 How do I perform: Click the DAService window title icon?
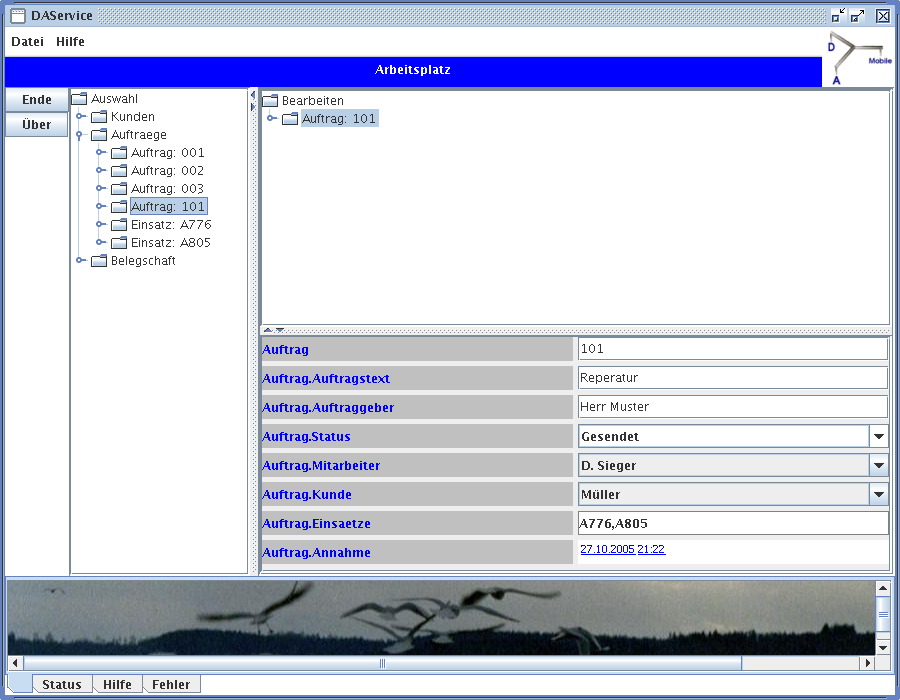(17, 16)
